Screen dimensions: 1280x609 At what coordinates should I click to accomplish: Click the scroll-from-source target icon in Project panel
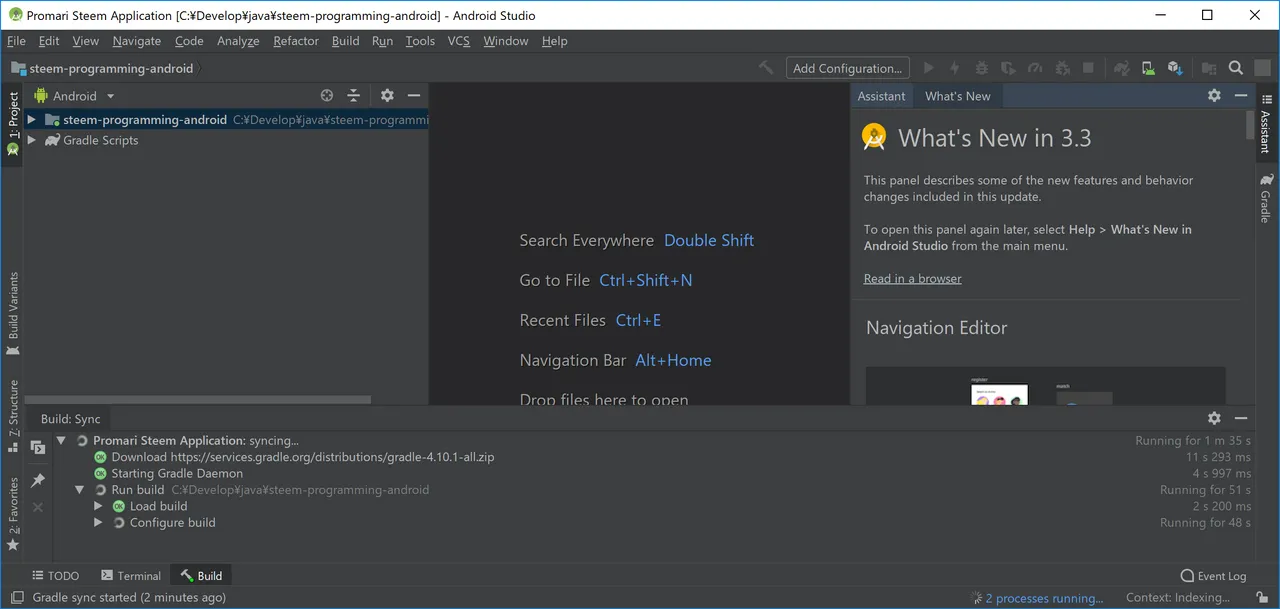tap(327, 96)
